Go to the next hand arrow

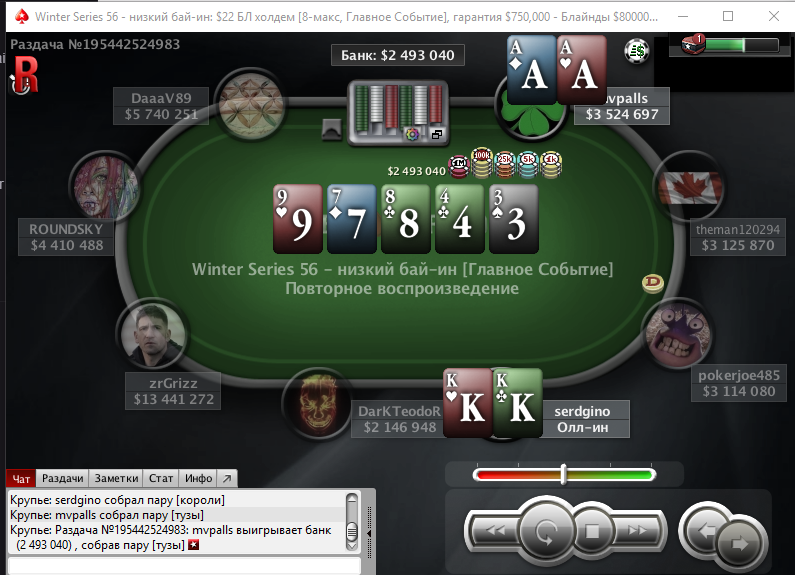pyautogui.click(x=740, y=544)
